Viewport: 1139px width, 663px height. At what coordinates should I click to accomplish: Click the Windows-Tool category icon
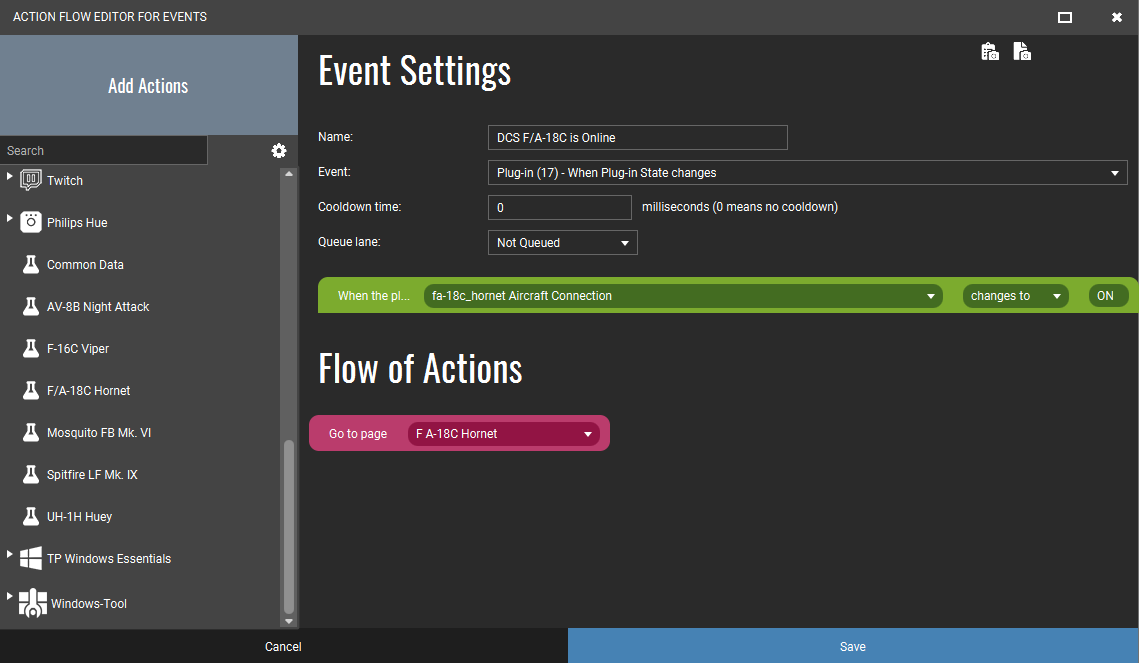pyautogui.click(x=32, y=603)
